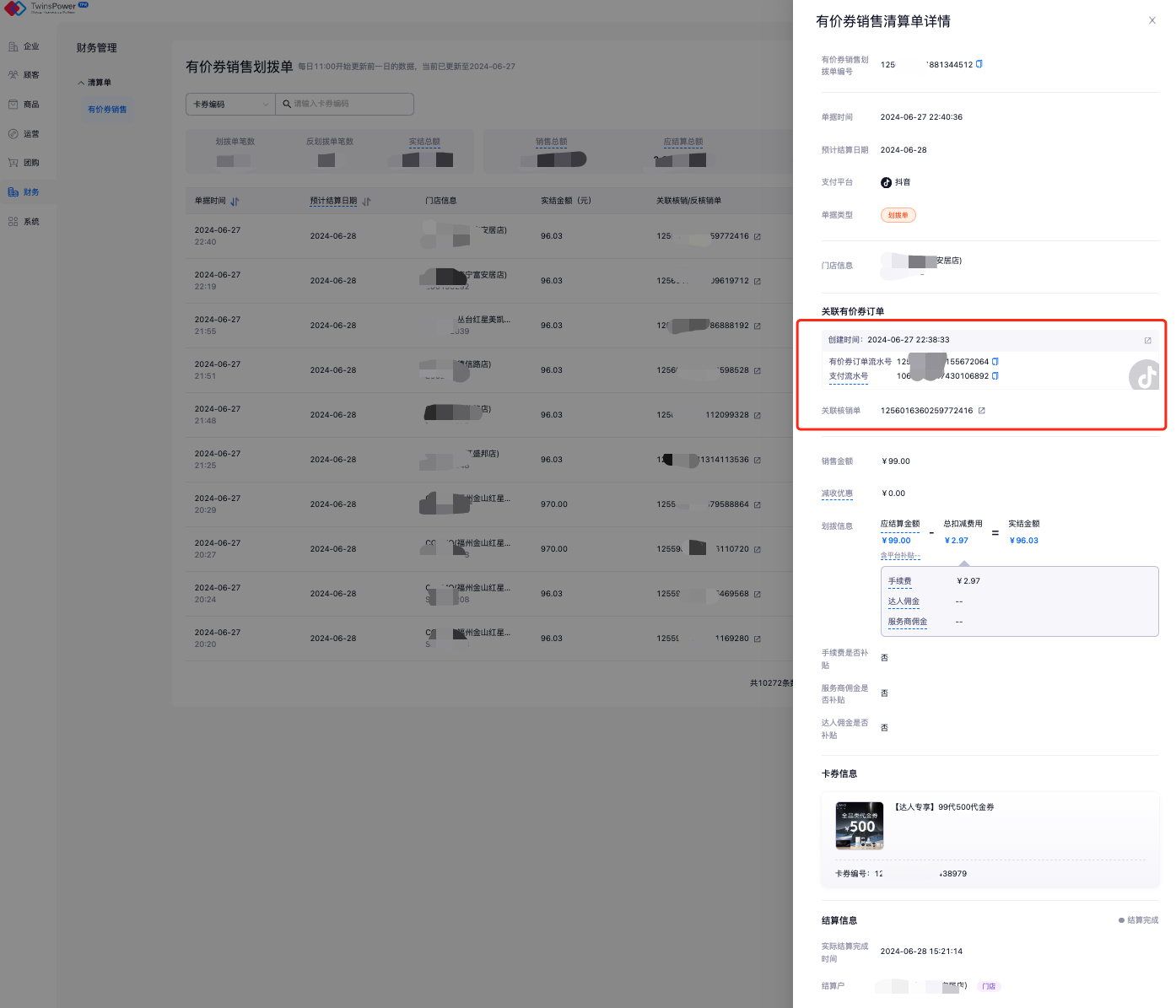The width and height of the screenshot is (1176, 1008).
Task: Open link icon for the 22:19 row
Action: (x=758, y=282)
